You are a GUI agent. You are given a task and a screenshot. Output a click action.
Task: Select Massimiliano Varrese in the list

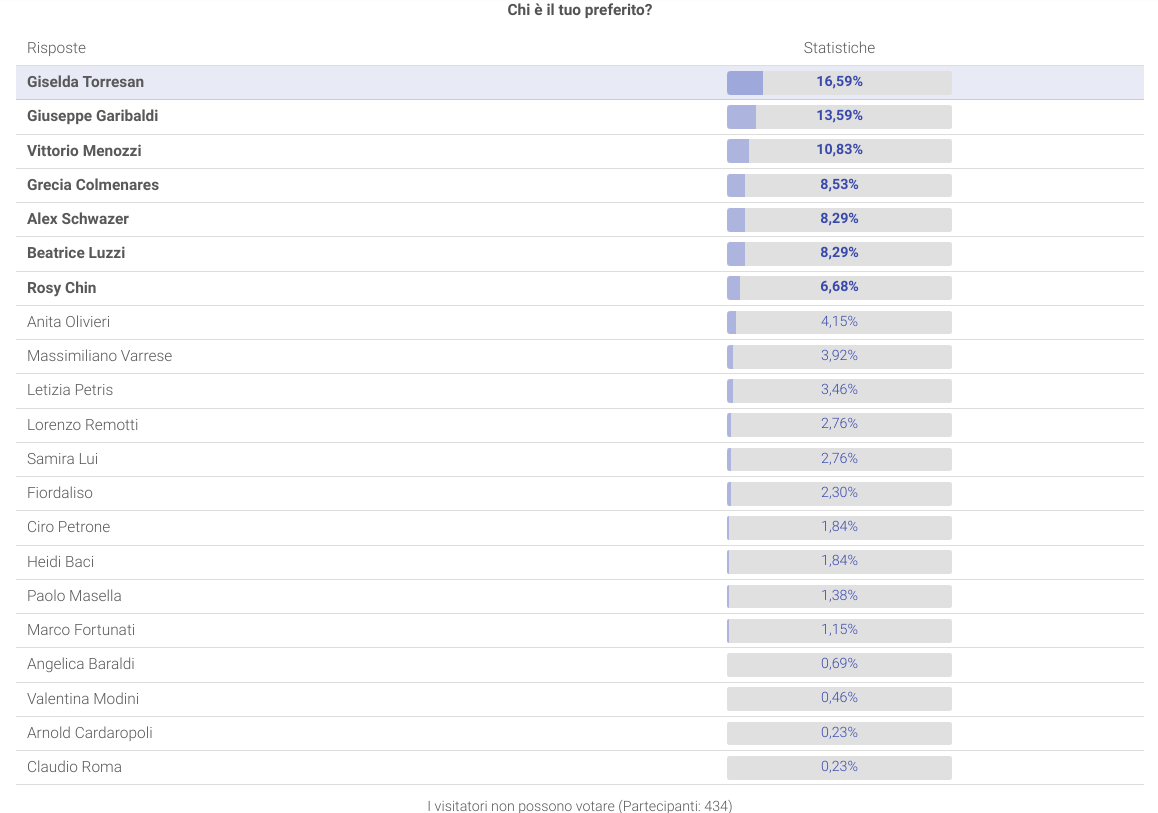click(x=99, y=356)
